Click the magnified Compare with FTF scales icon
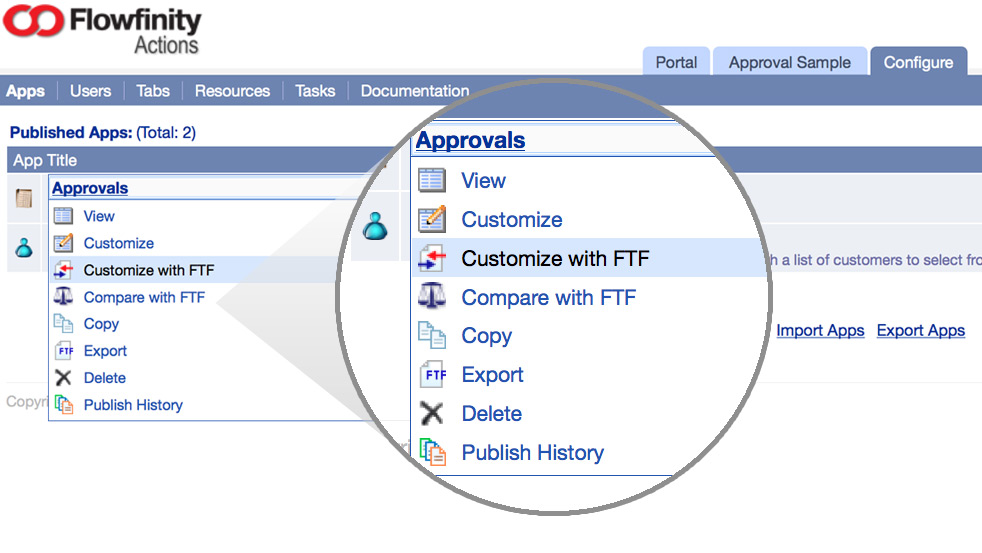 point(432,297)
